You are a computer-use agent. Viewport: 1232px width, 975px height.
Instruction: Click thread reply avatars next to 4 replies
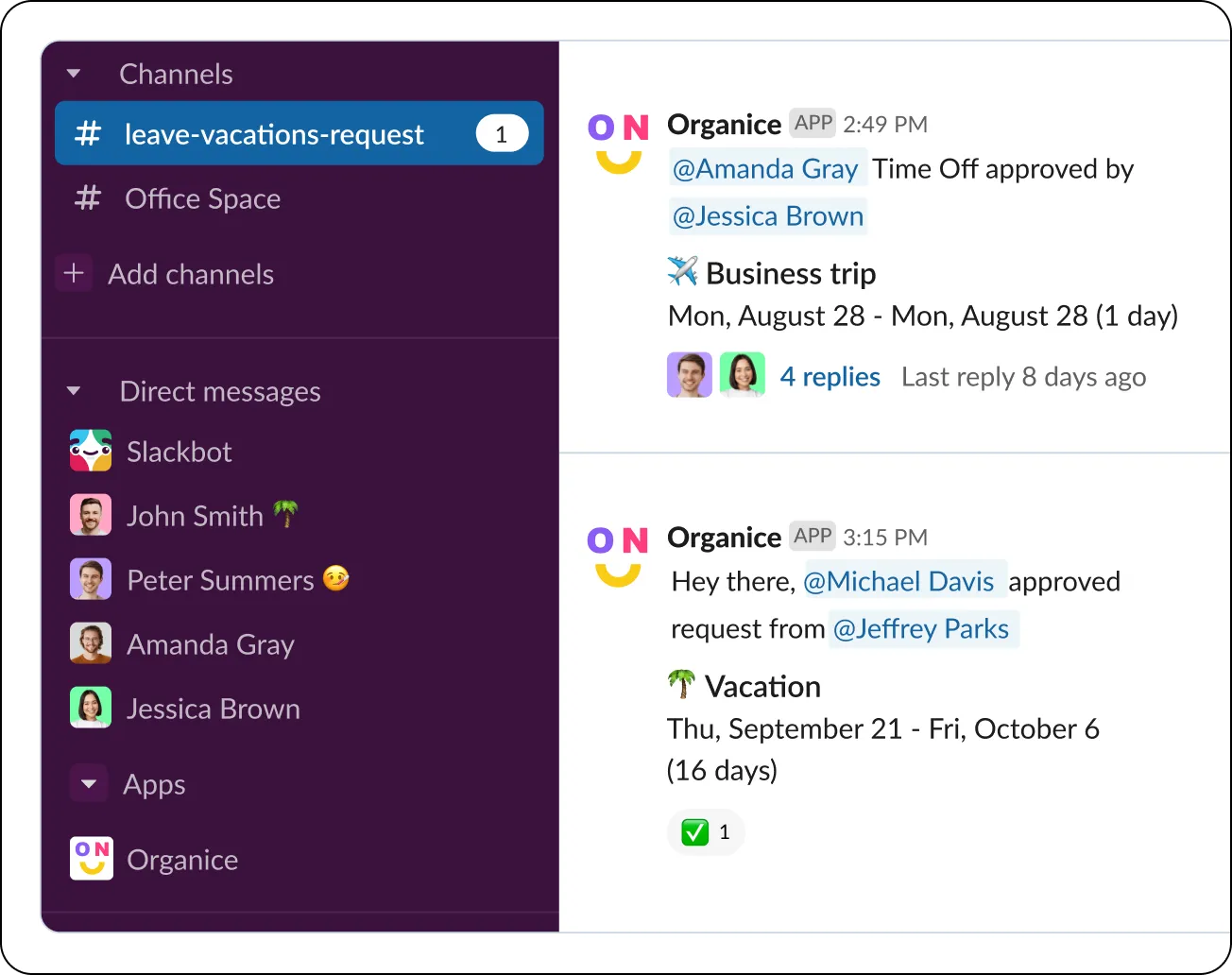tap(716, 375)
